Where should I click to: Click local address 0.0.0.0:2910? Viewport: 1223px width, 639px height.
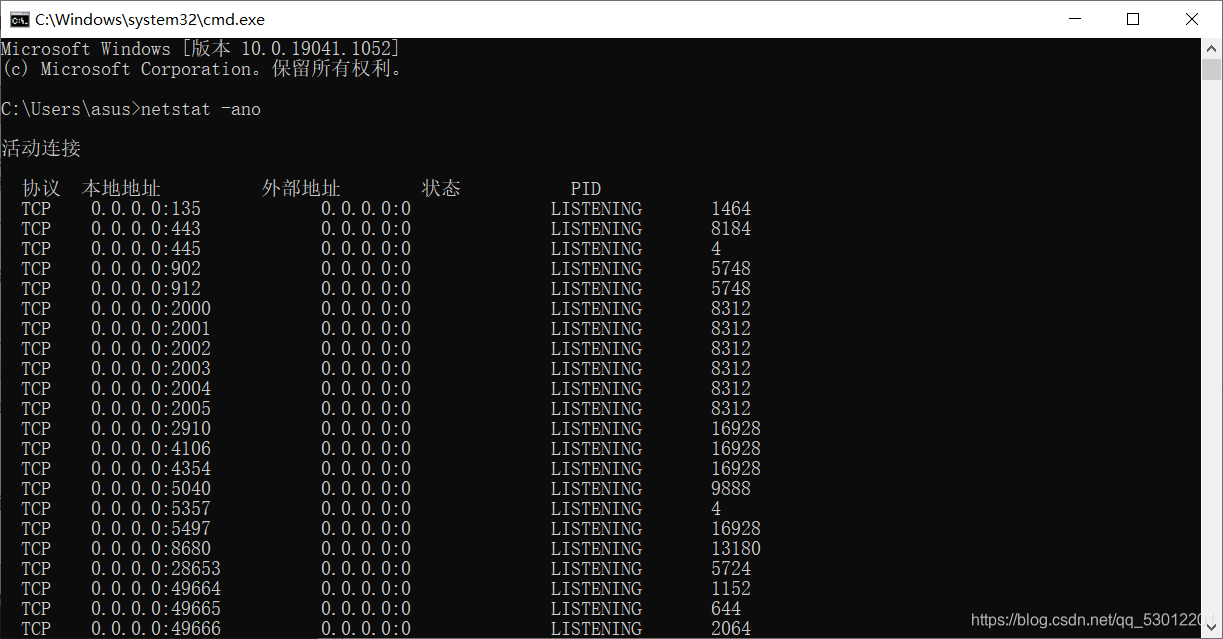click(151, 429)
